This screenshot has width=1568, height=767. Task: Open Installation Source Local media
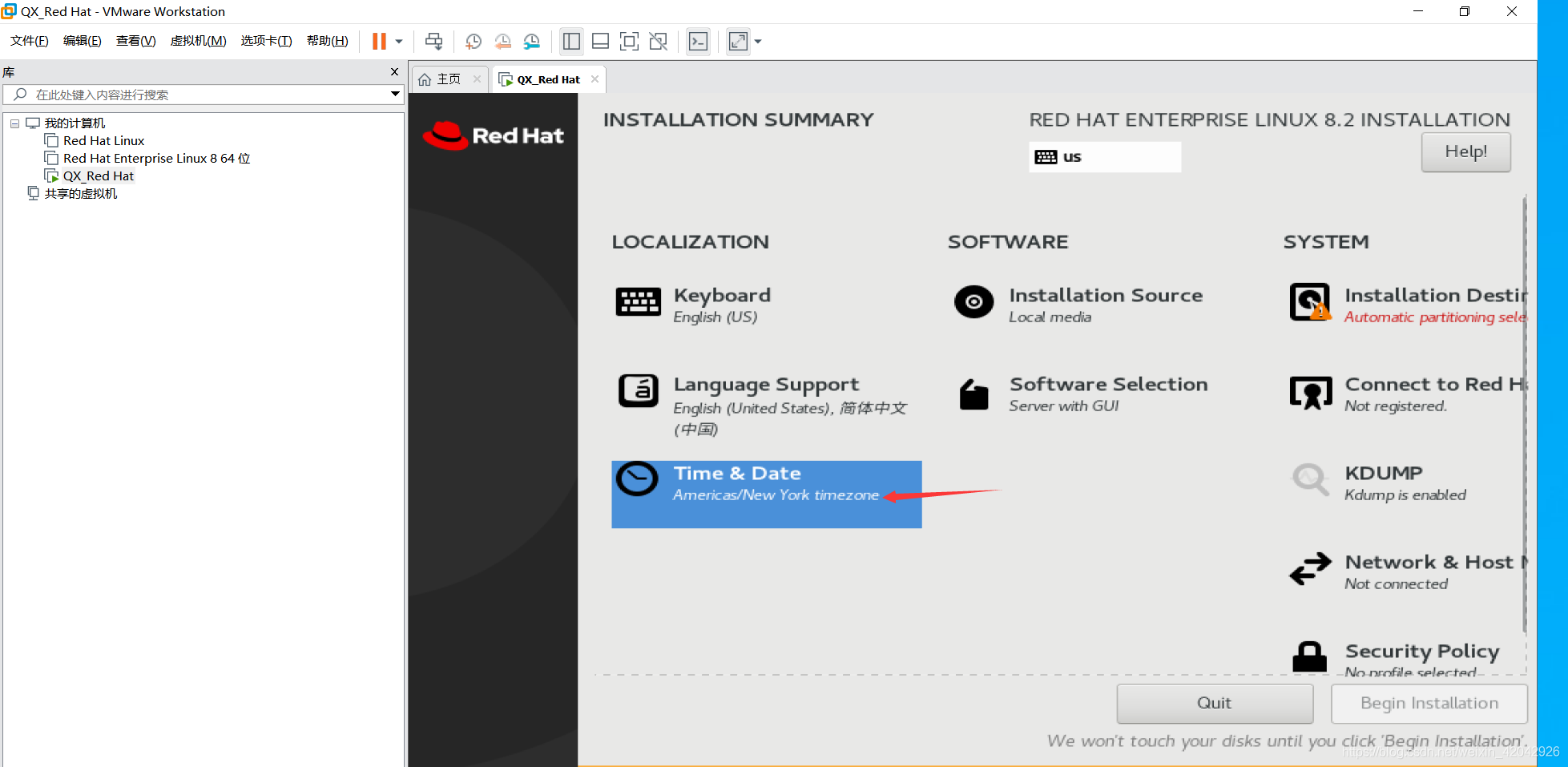pyautogui.click(x=1106, y=305)
